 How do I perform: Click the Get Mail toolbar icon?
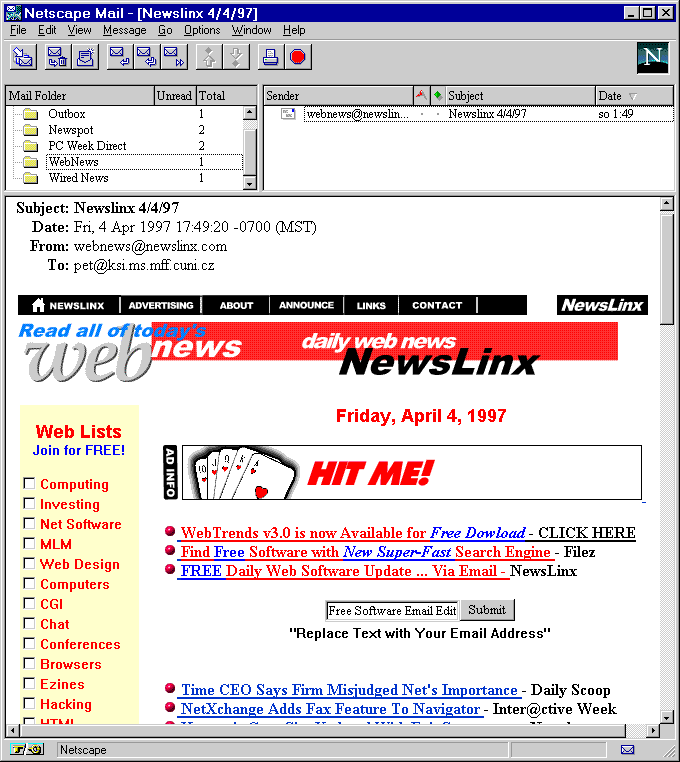coord(23,57)
